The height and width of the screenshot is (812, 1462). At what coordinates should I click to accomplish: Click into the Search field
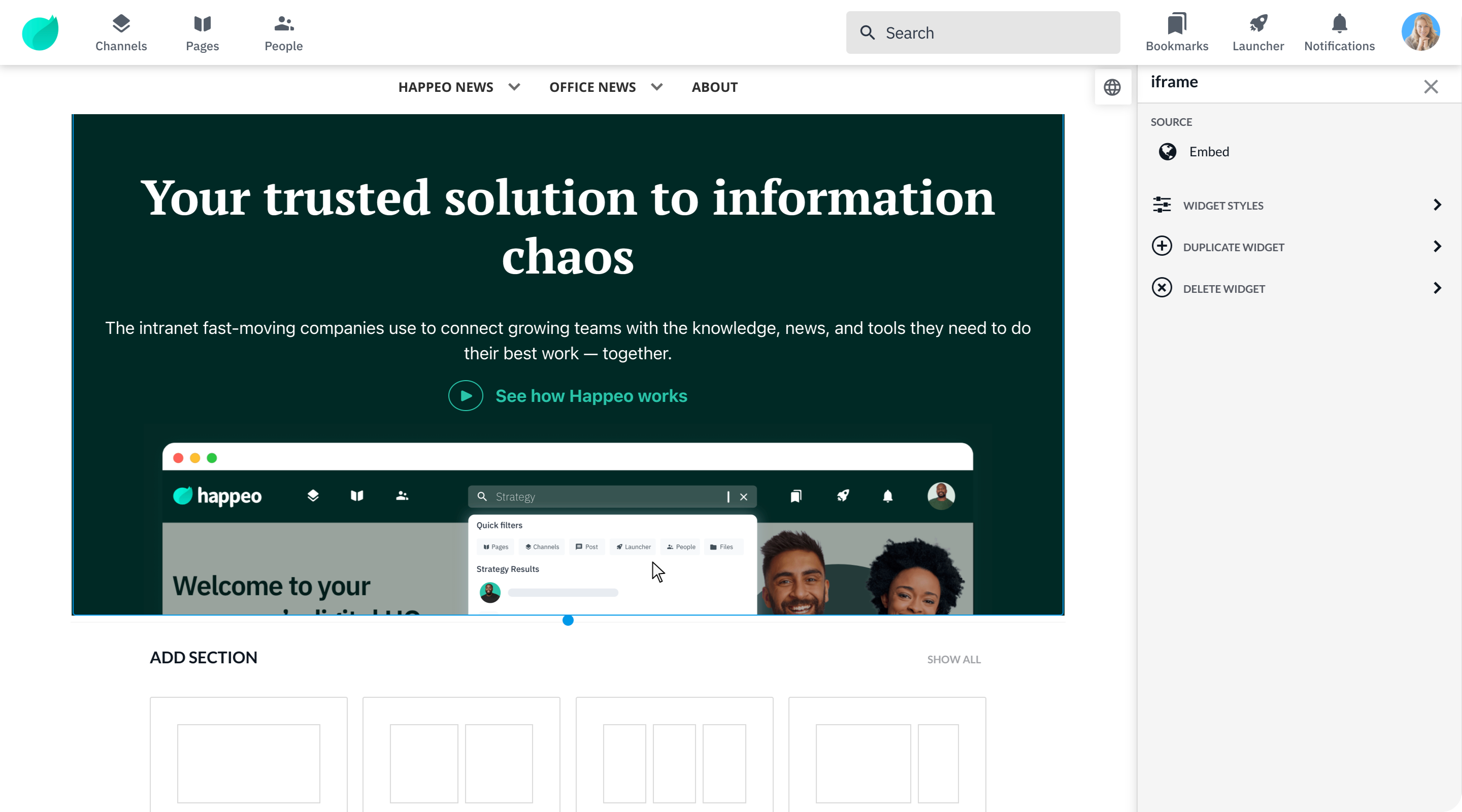coord(982,32)
